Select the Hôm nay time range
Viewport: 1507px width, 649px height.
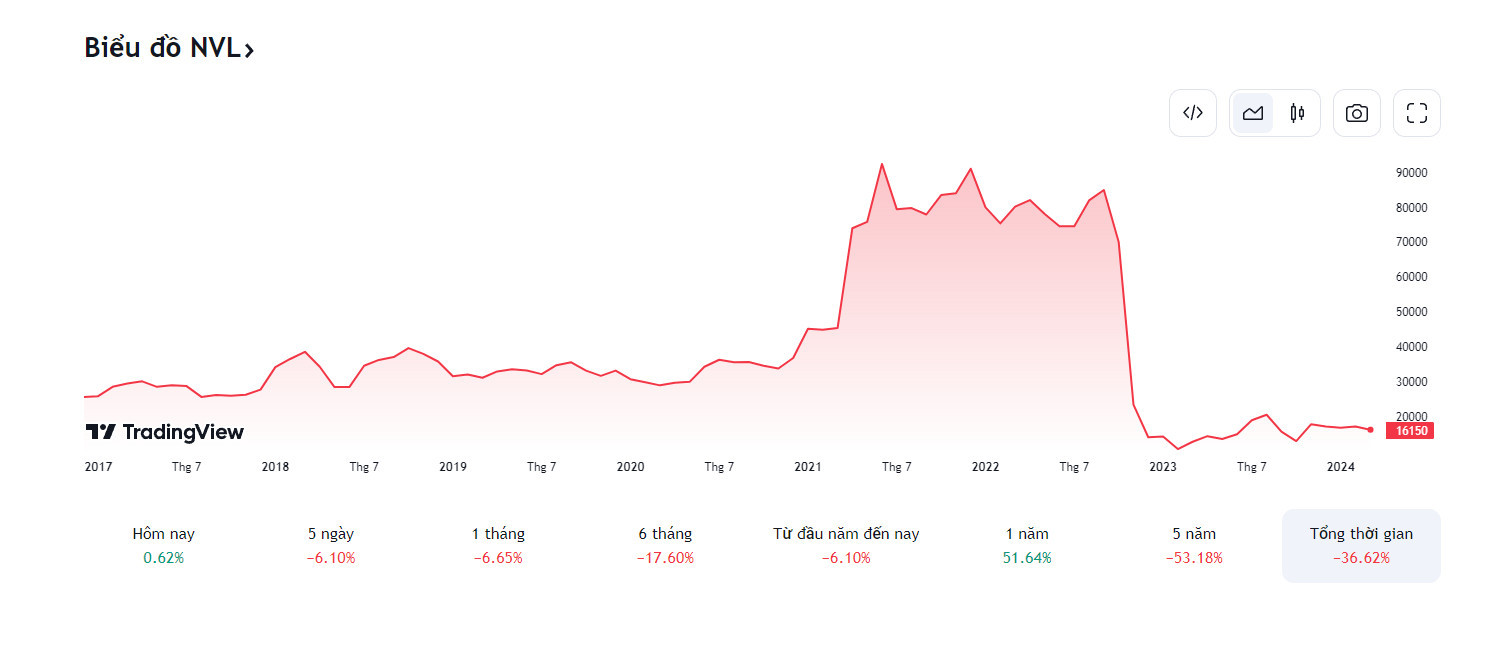164,545
